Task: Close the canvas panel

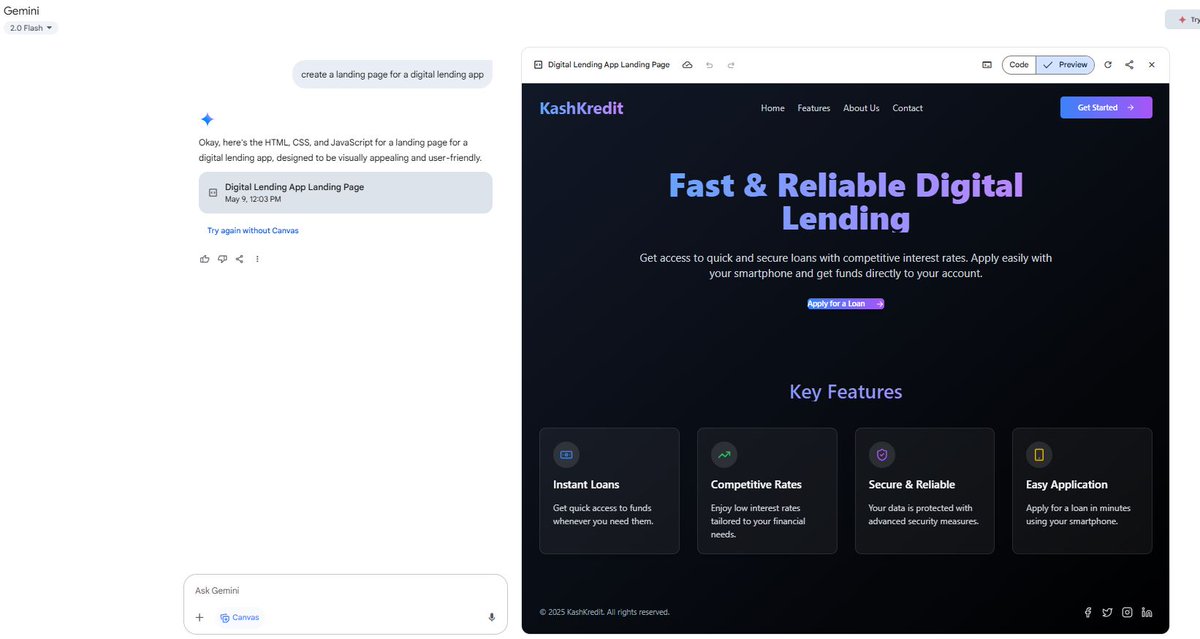Action: [x=1152, y=65]
